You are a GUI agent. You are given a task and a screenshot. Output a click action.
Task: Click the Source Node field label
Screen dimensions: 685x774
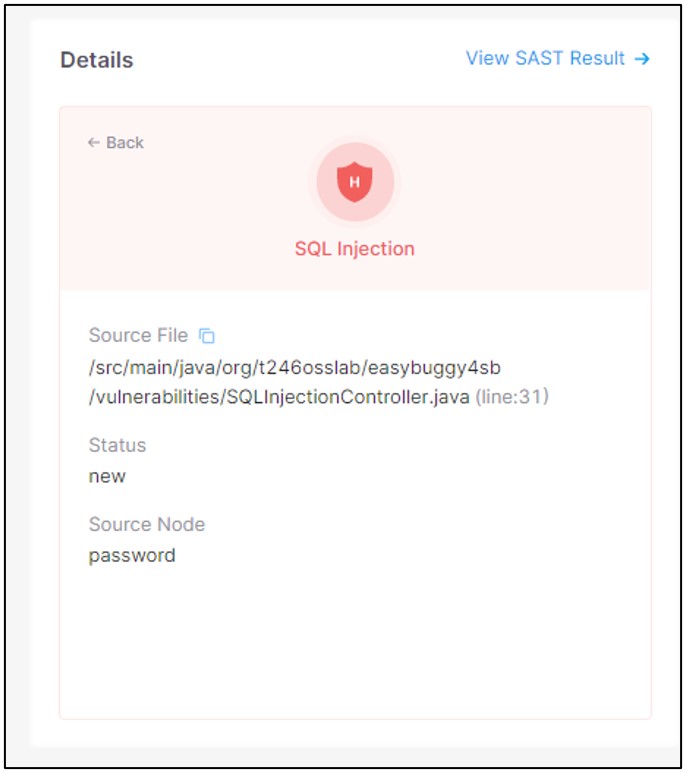[x=146, y=525]
